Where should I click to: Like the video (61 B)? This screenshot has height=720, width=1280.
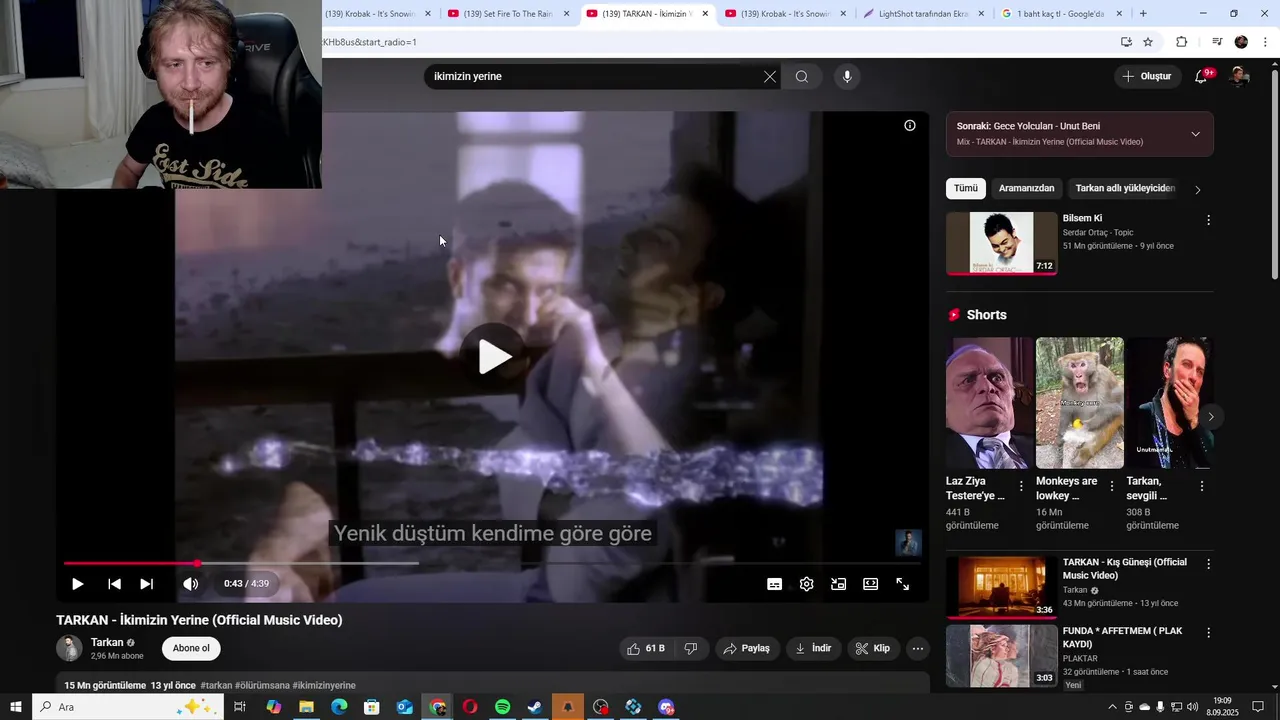coord(646,649)
